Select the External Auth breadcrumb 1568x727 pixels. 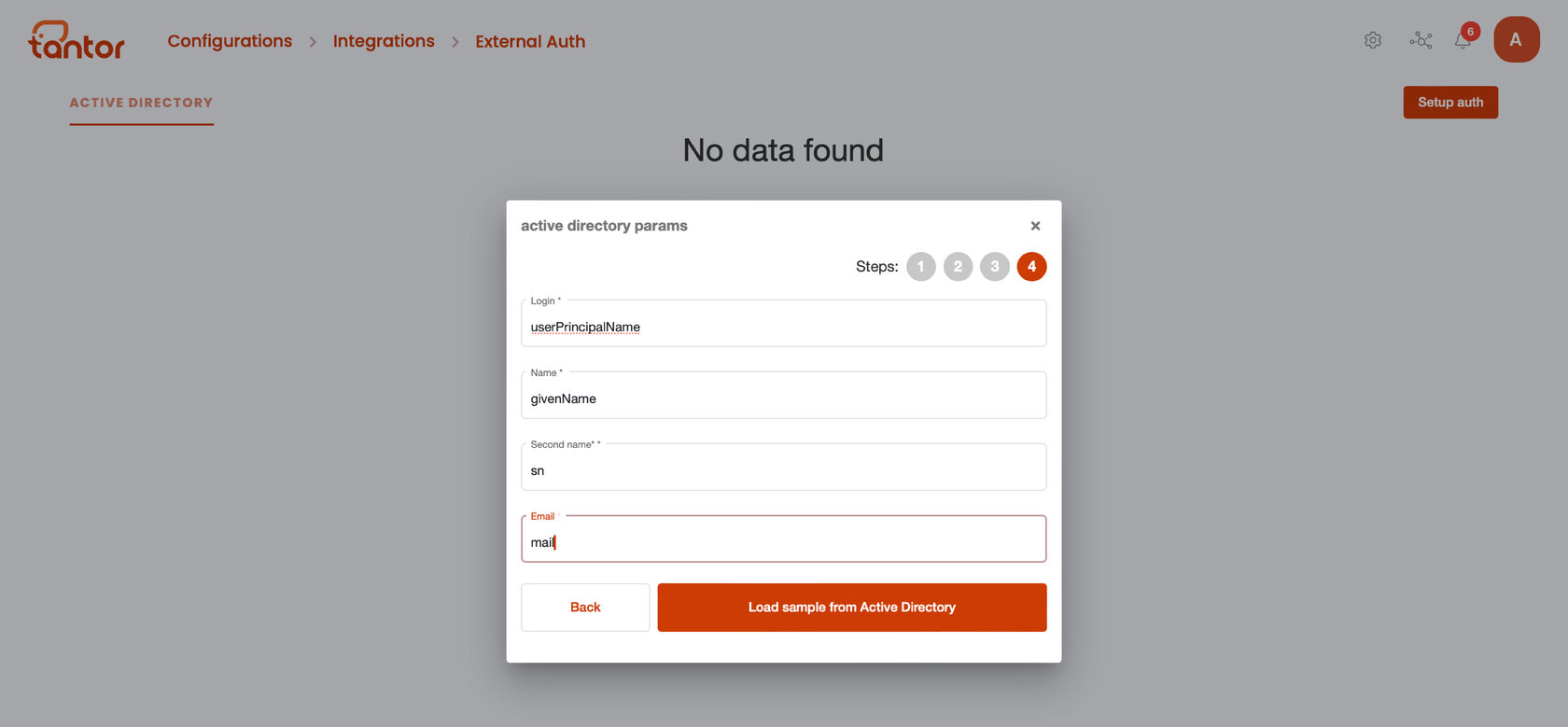[530, 41]
